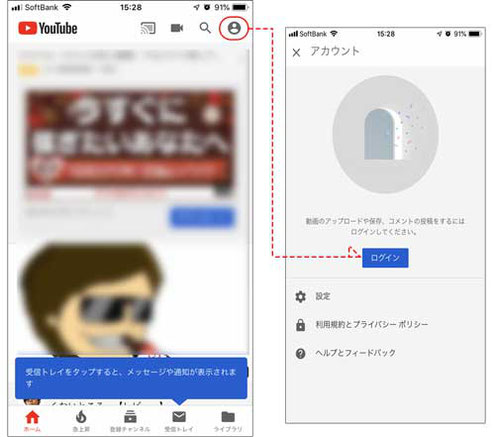
Task: Open the account profile icon
Action: tap(234, 28)
